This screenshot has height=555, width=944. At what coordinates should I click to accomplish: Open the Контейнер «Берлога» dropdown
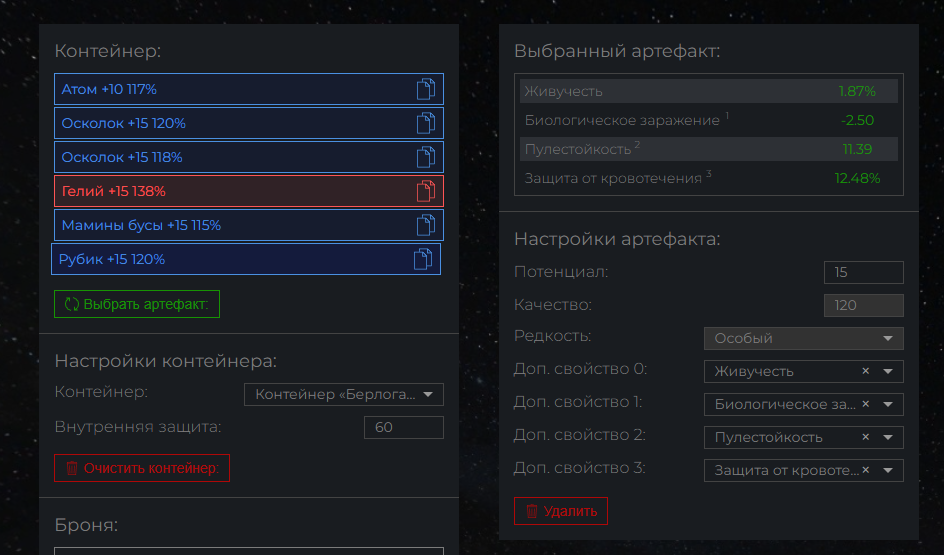tap(344, 394)
